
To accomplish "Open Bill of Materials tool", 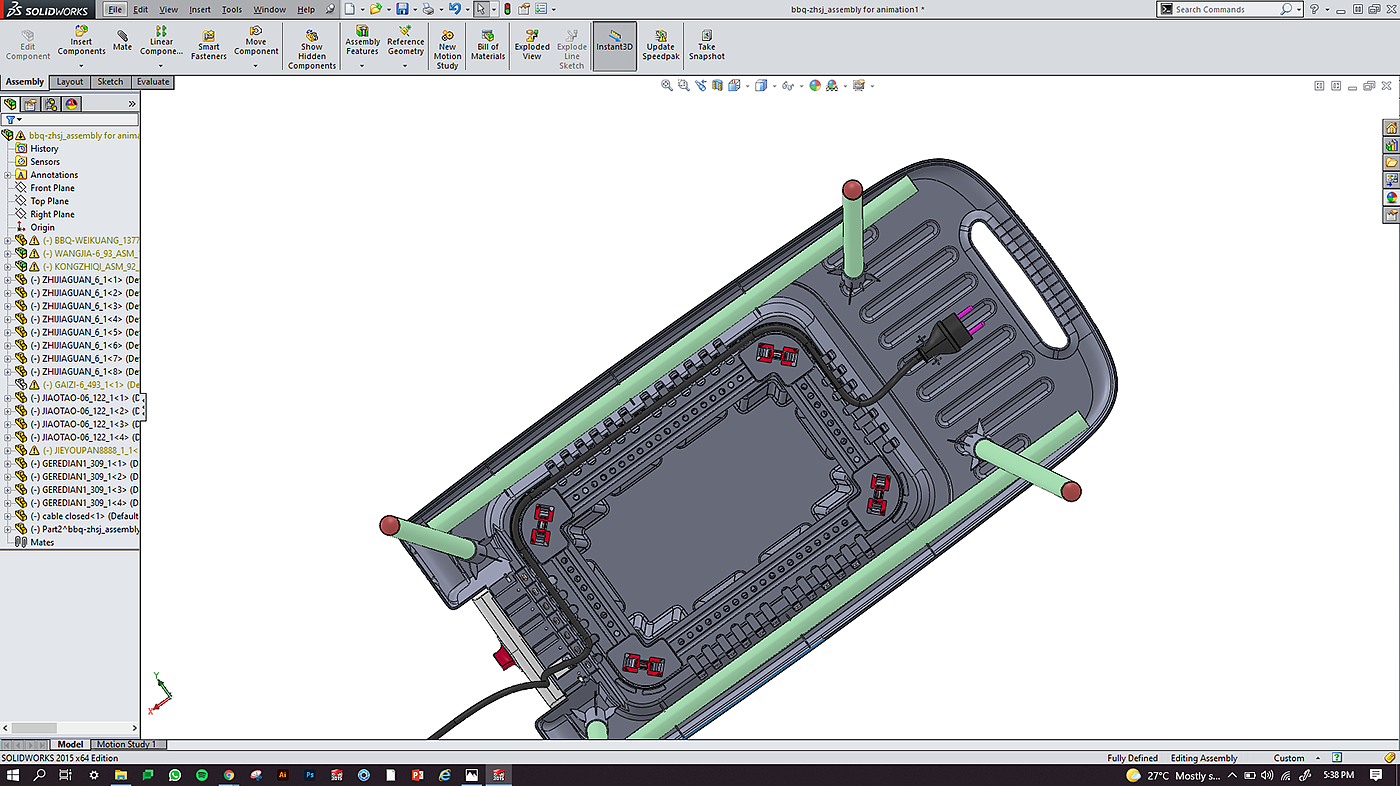I will (x=488, y=47).
